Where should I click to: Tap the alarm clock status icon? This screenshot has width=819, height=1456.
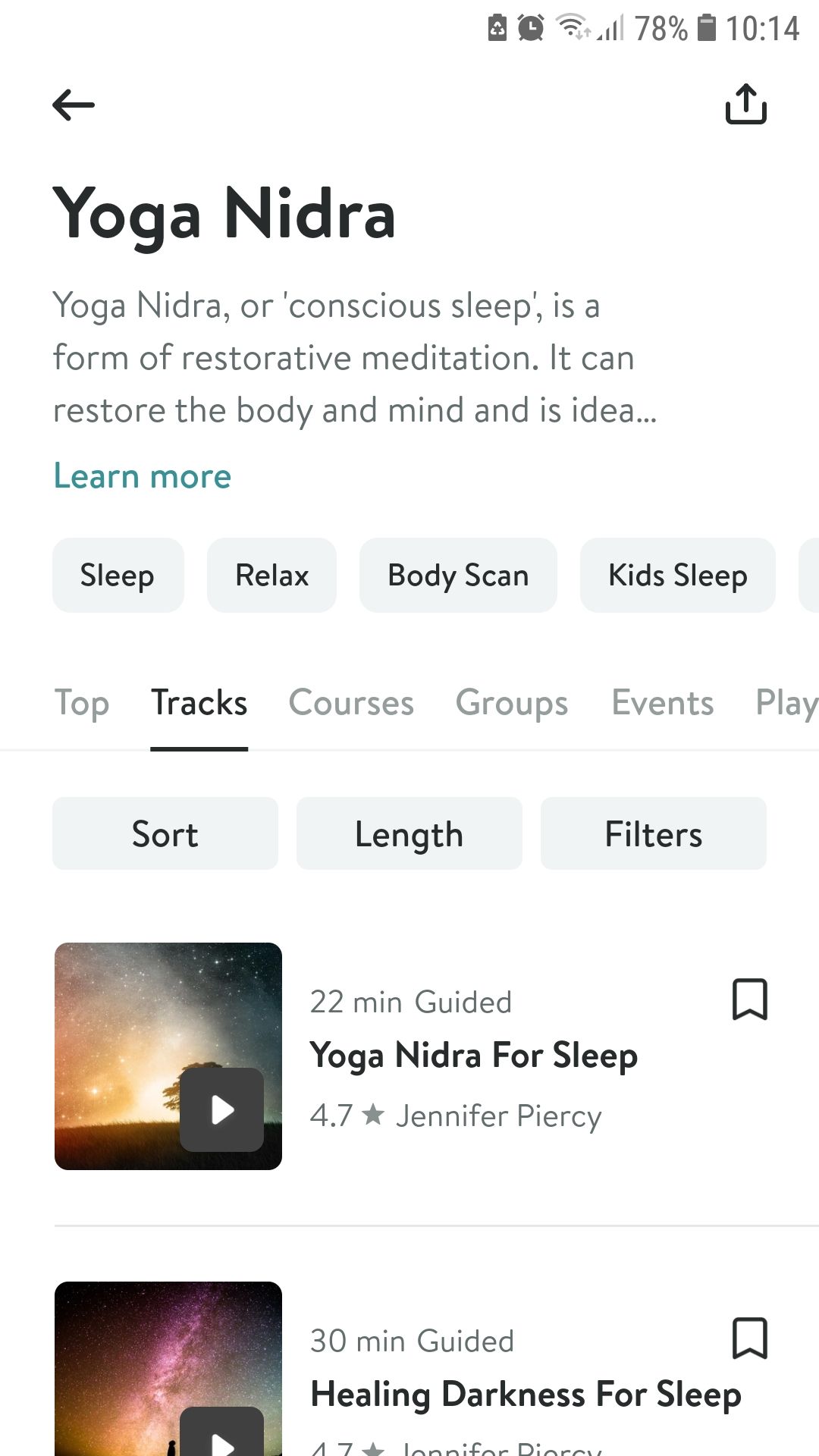coord(531,28)
